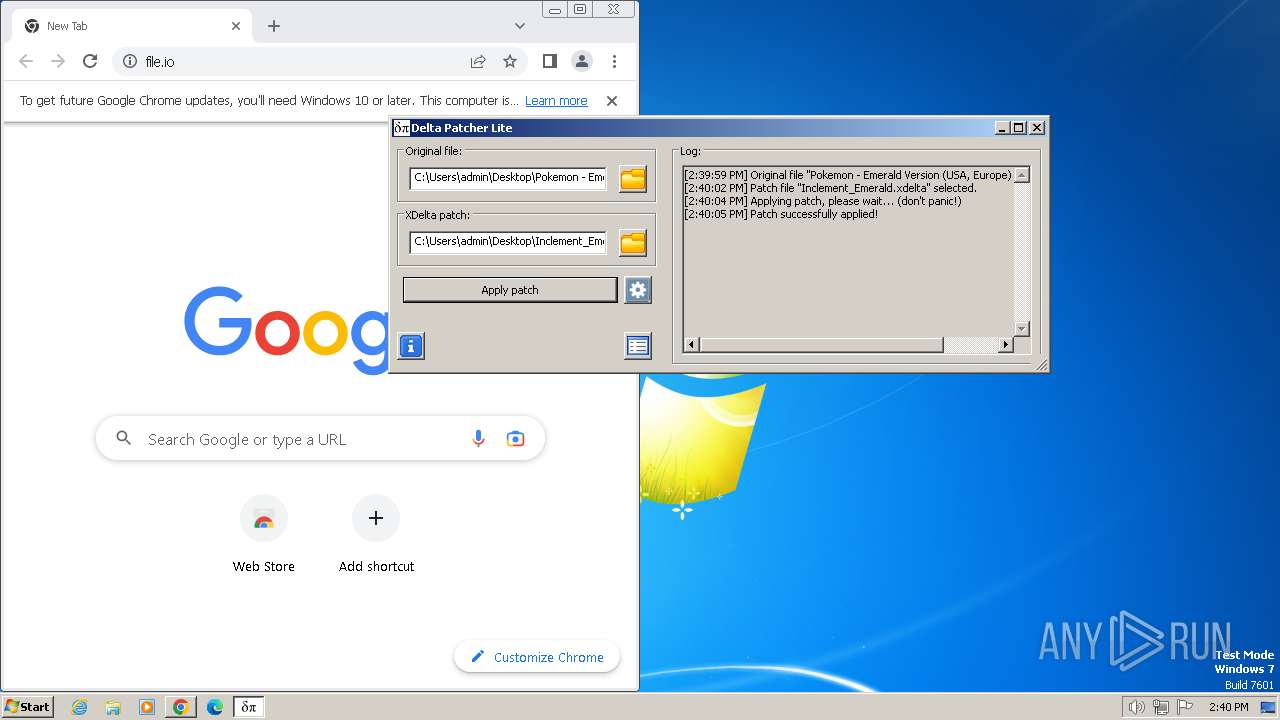The image size is (1280, 720).
Task: Open Microsoft Edge taskbar icon
Action: tap(215, 707)
